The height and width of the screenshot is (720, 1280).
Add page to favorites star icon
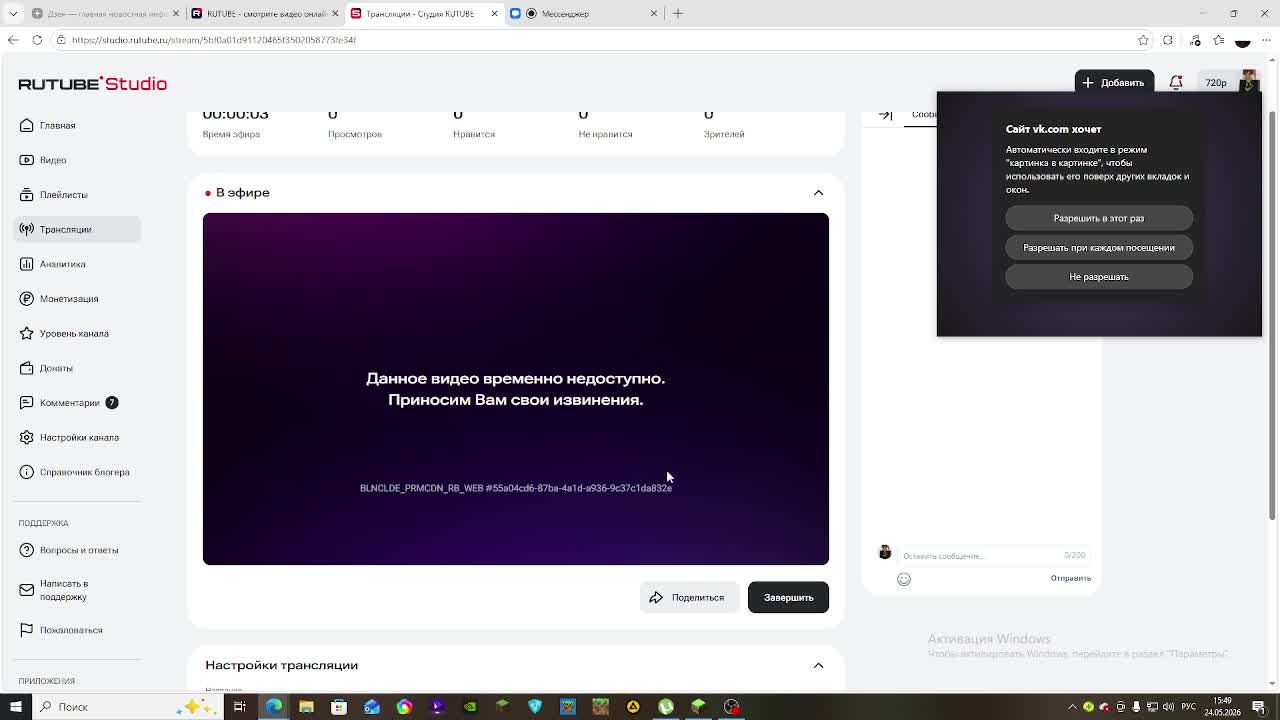click(x=1143, y=40)
